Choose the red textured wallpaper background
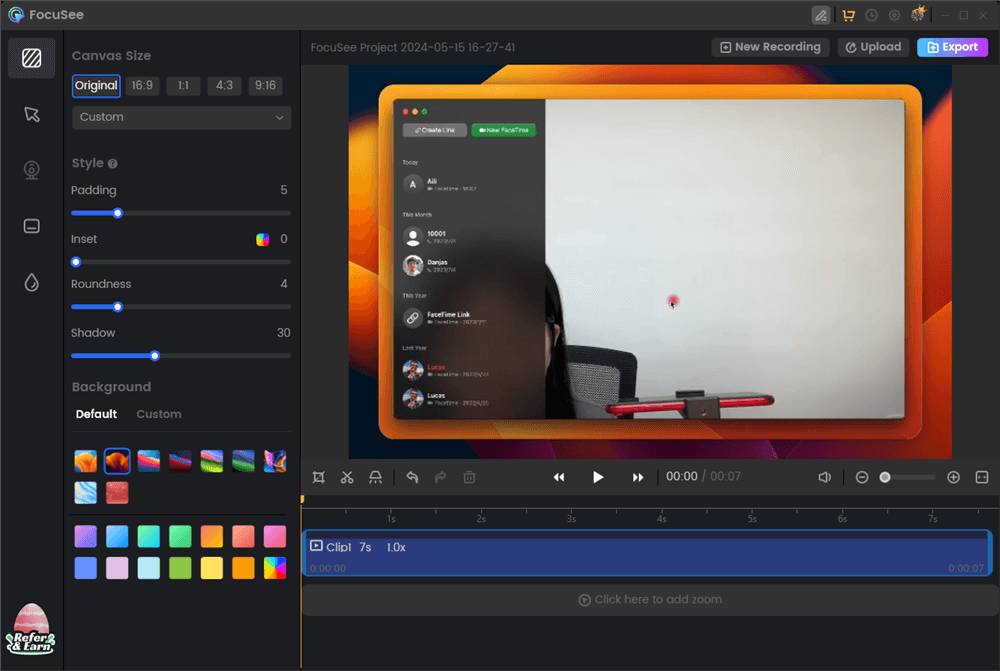The width and height of the screenshot is (1000, 671). (117, 492)
